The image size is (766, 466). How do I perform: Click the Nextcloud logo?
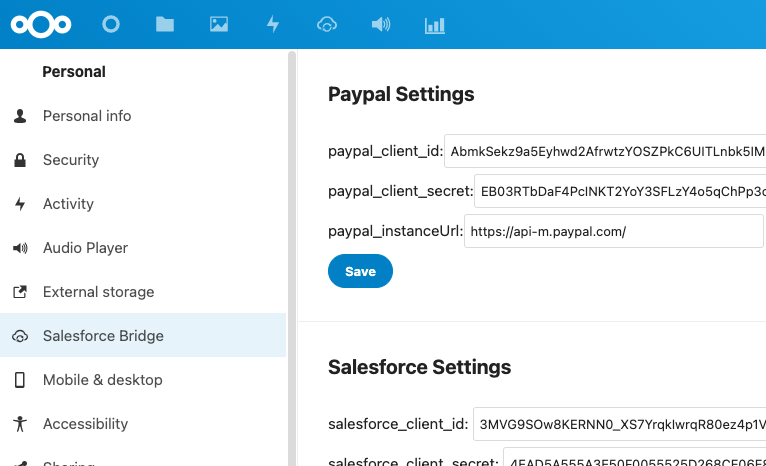tap(41, 24)
